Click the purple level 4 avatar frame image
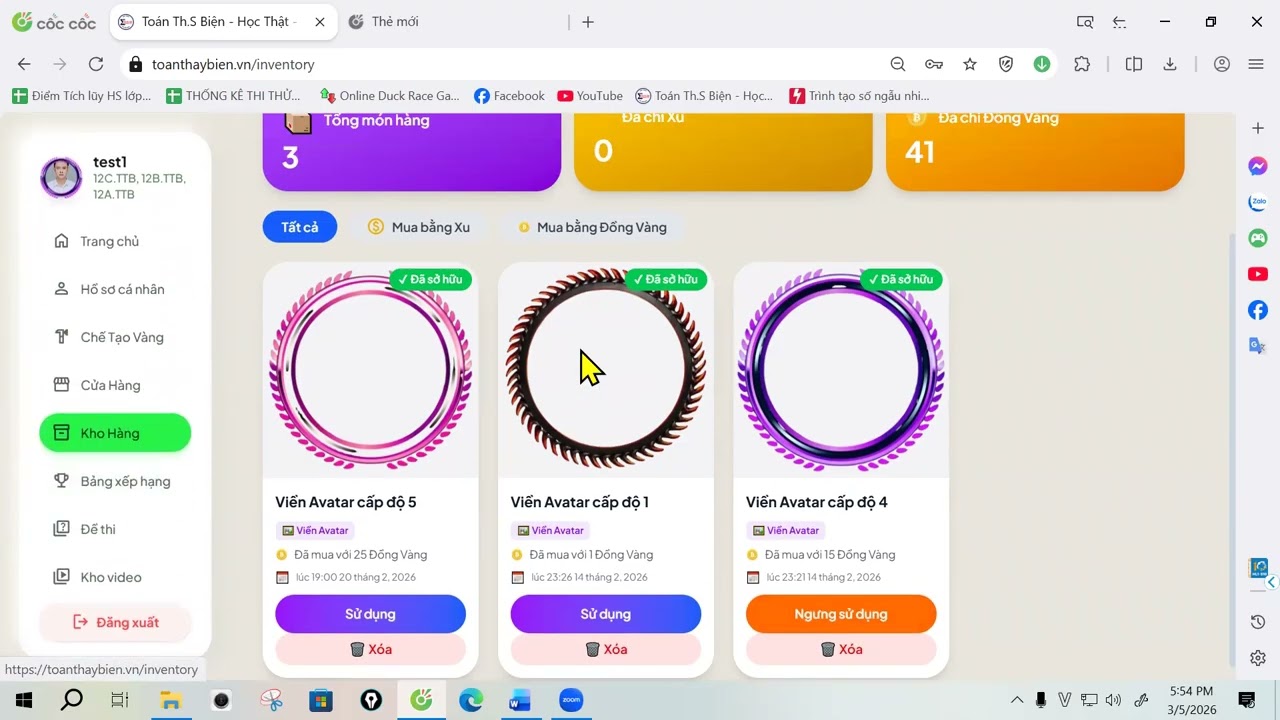The width and height of the screenshot is (1280, 720). [x=841, y=370]
